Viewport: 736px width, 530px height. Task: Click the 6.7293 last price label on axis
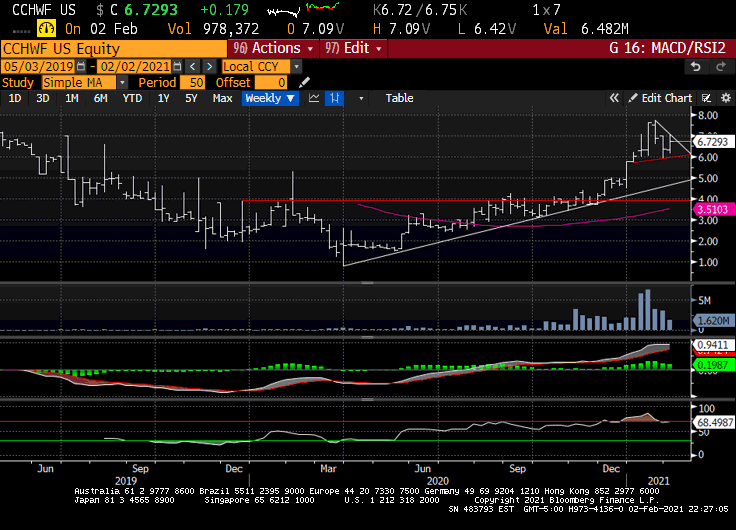713,142
